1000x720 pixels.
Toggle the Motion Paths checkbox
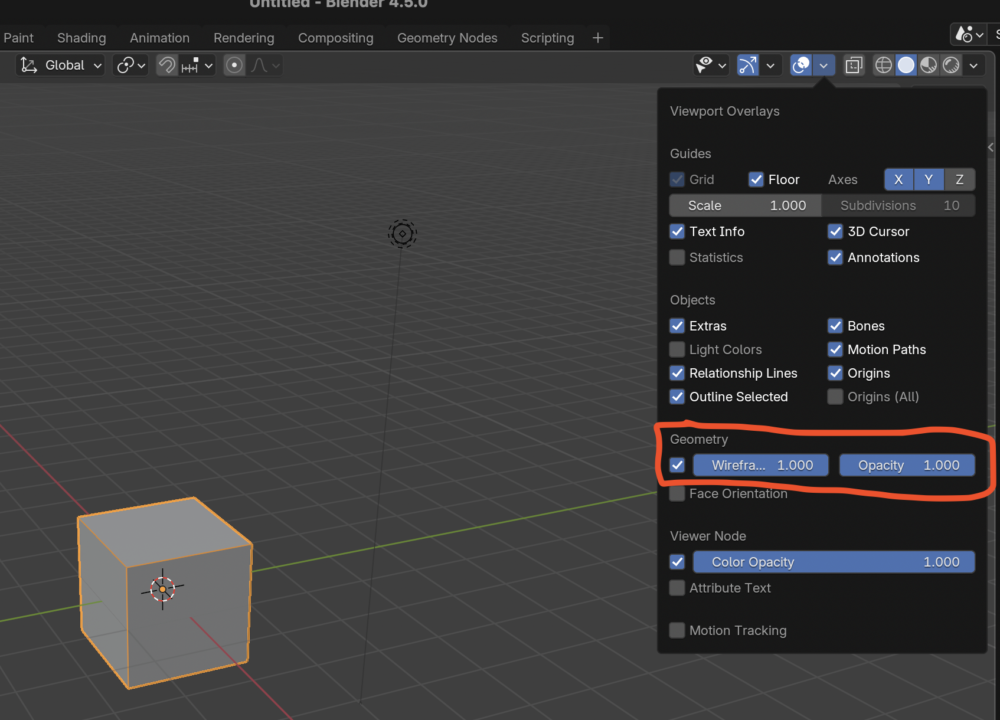click(x=835, y=349)
